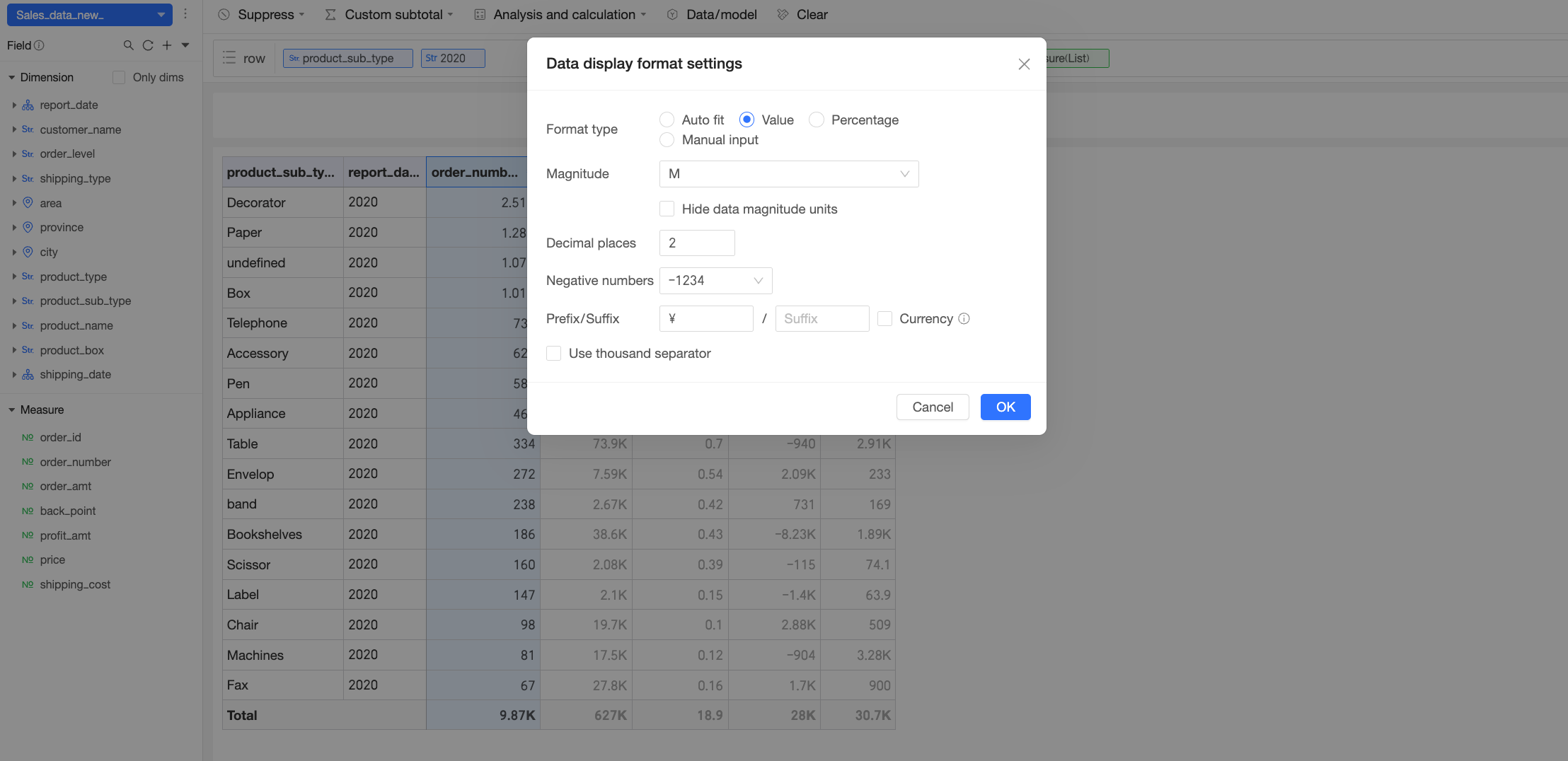Click the Suffix input field
Viewport: 1568px width, 761px height.
(x=822, y=319)
